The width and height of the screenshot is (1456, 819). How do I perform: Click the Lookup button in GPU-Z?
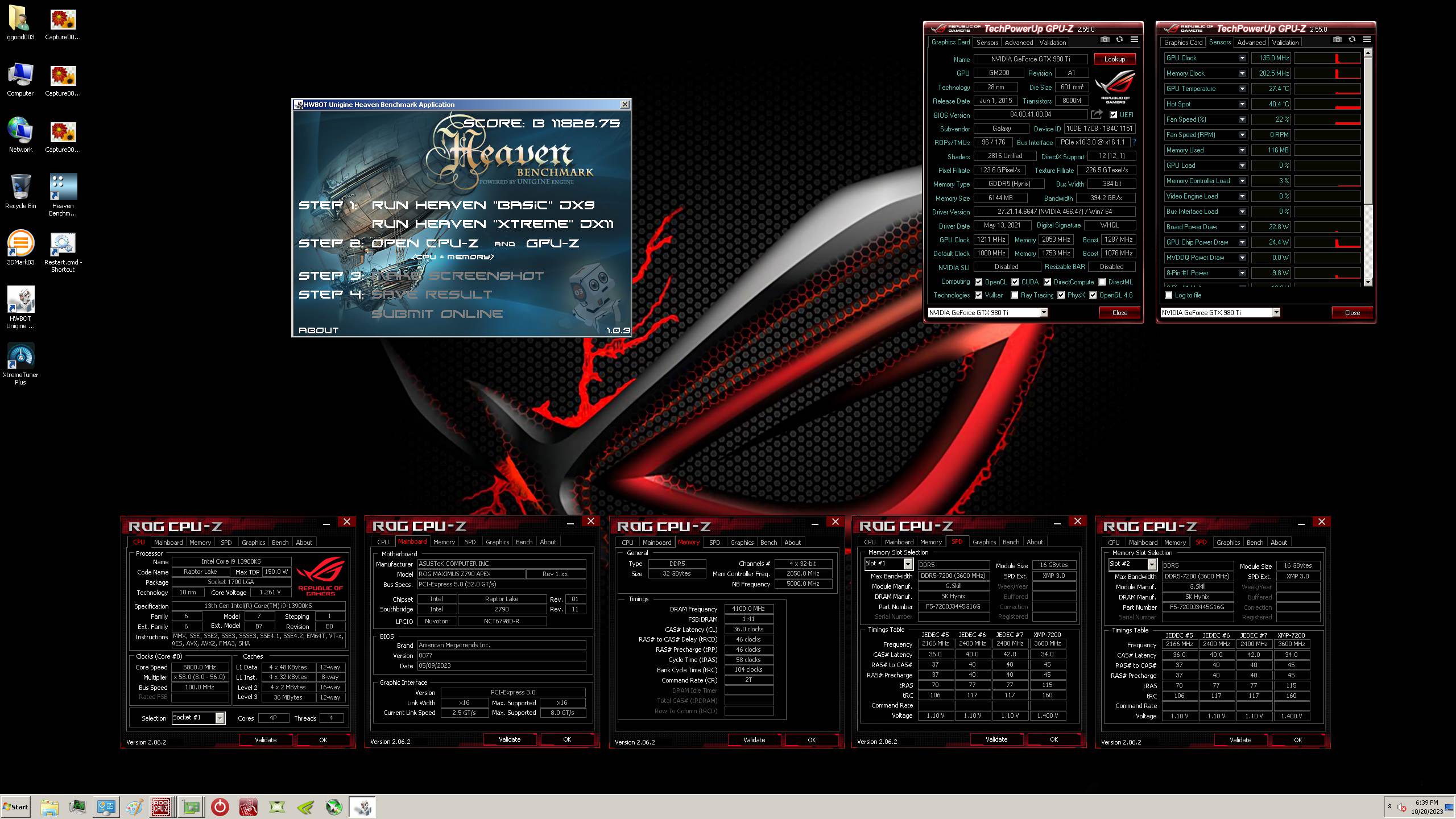coord(1115,59)
